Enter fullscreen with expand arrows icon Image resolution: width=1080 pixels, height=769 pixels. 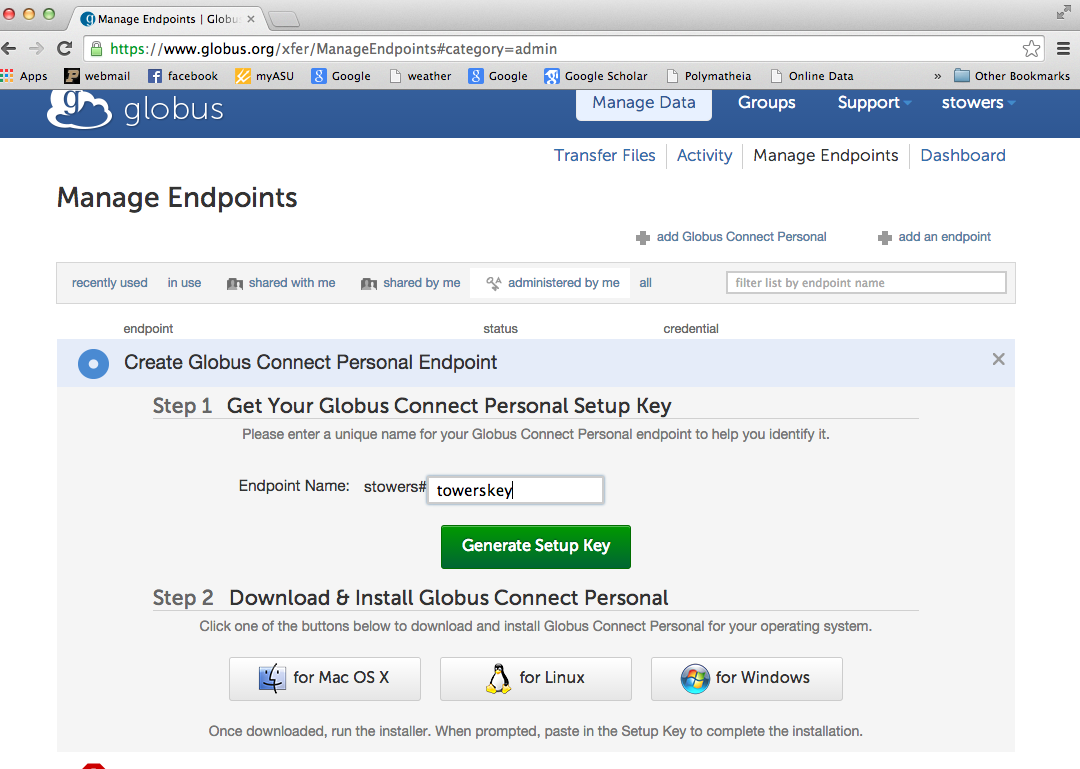click(1063, 12)
